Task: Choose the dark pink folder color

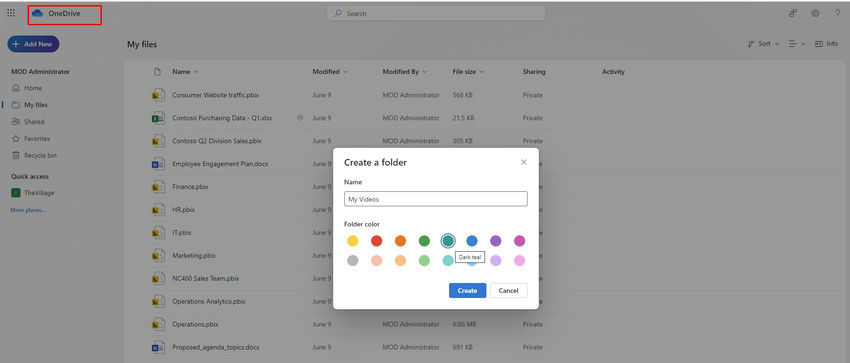Action: 519,241
